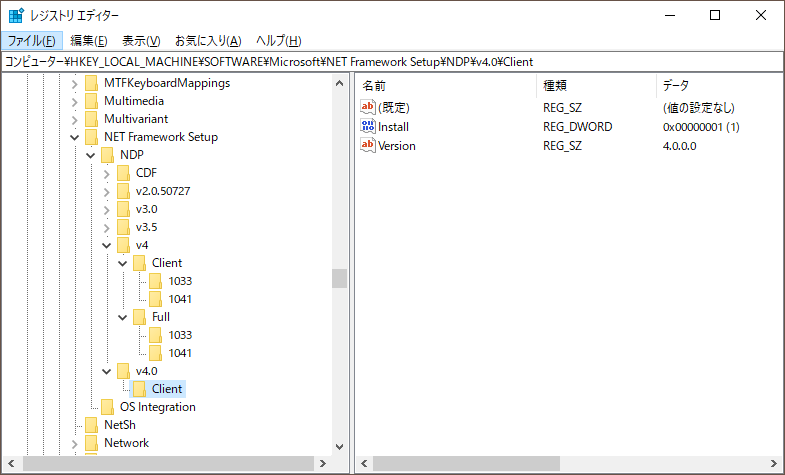Collapse the Full key under v4
Screen dimensions: 785x475
(123, 318)
